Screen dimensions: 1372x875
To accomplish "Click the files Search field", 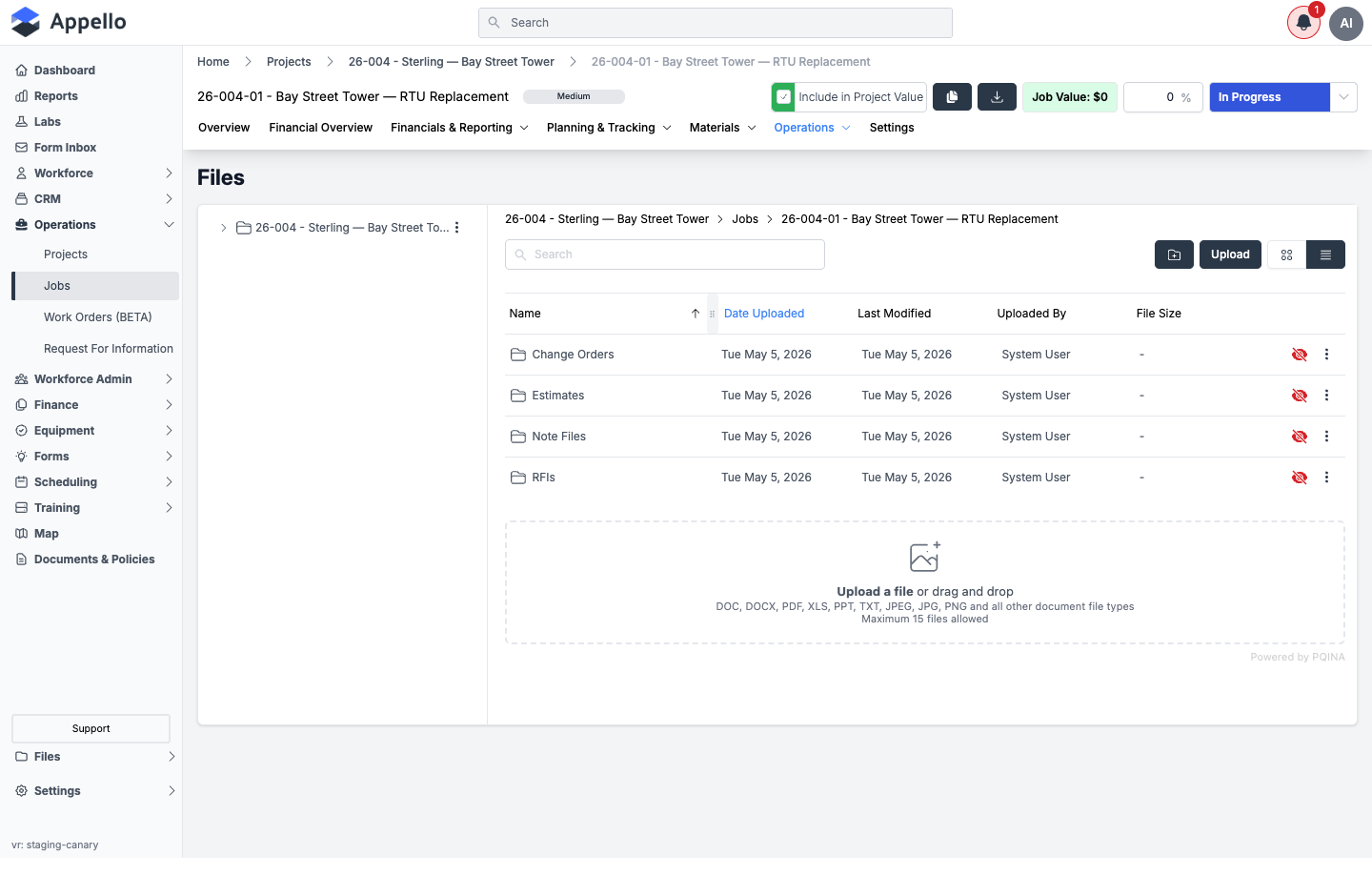I will 665,254.
